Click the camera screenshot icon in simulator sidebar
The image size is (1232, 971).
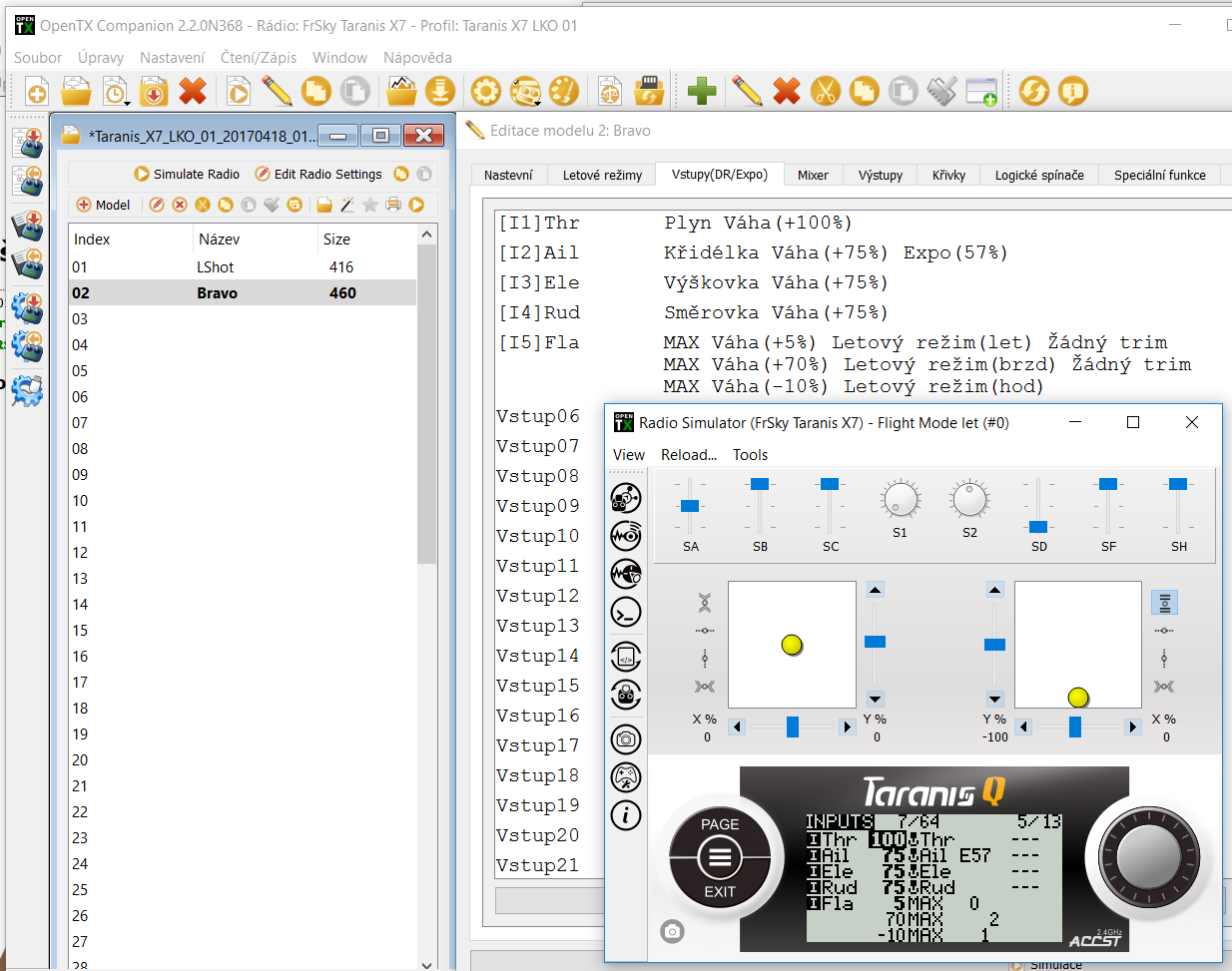tap(626, 739)
